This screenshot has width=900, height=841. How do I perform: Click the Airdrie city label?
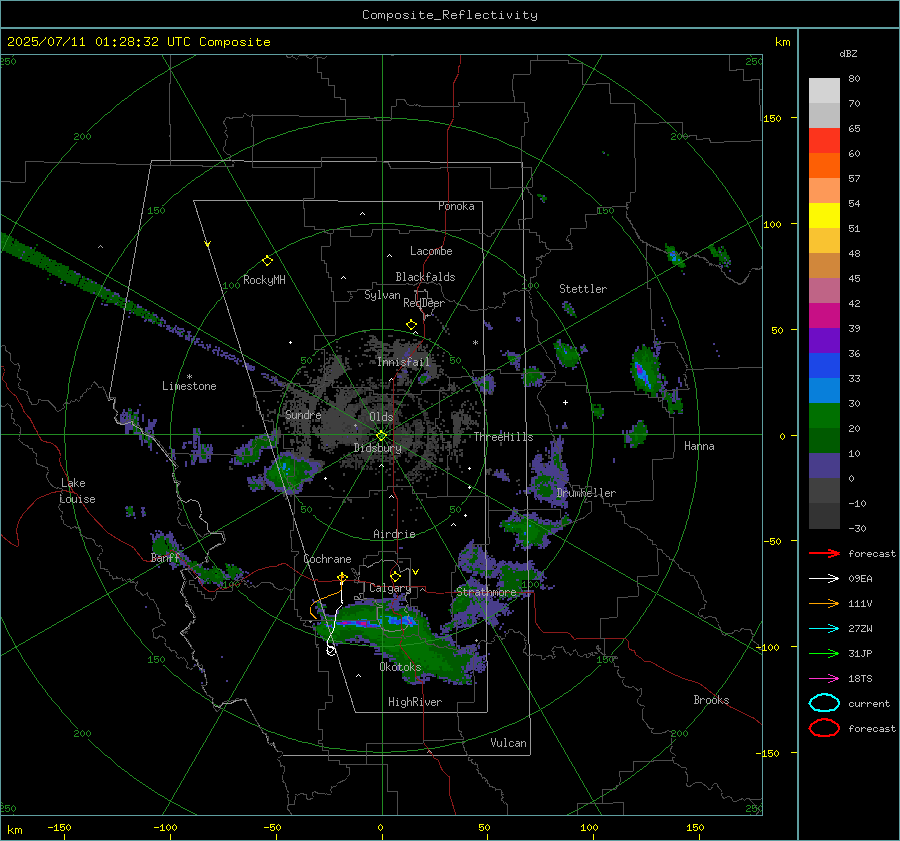pyautogui.click(x=394, y=534)
